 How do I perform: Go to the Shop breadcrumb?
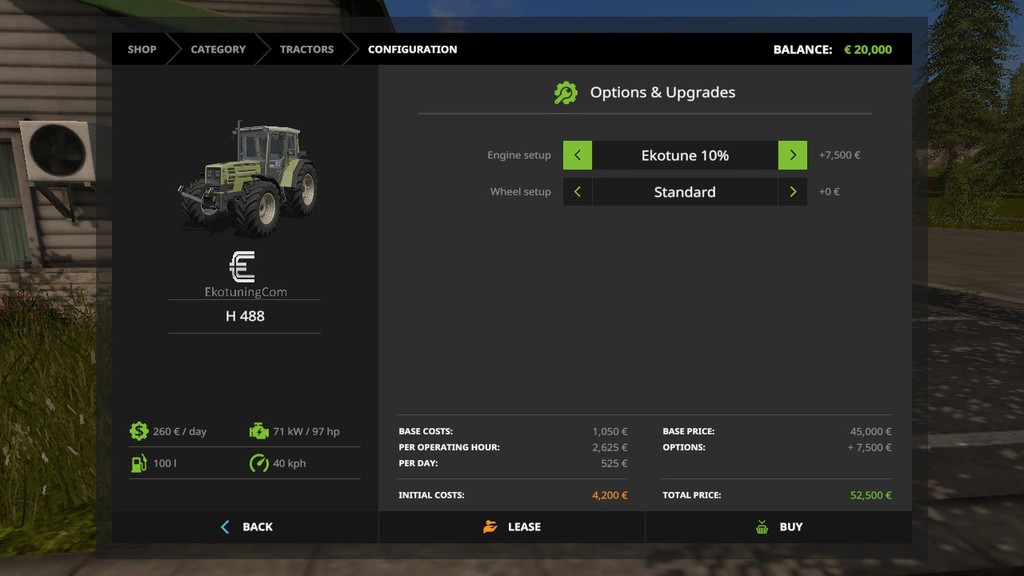coord(142,49)
